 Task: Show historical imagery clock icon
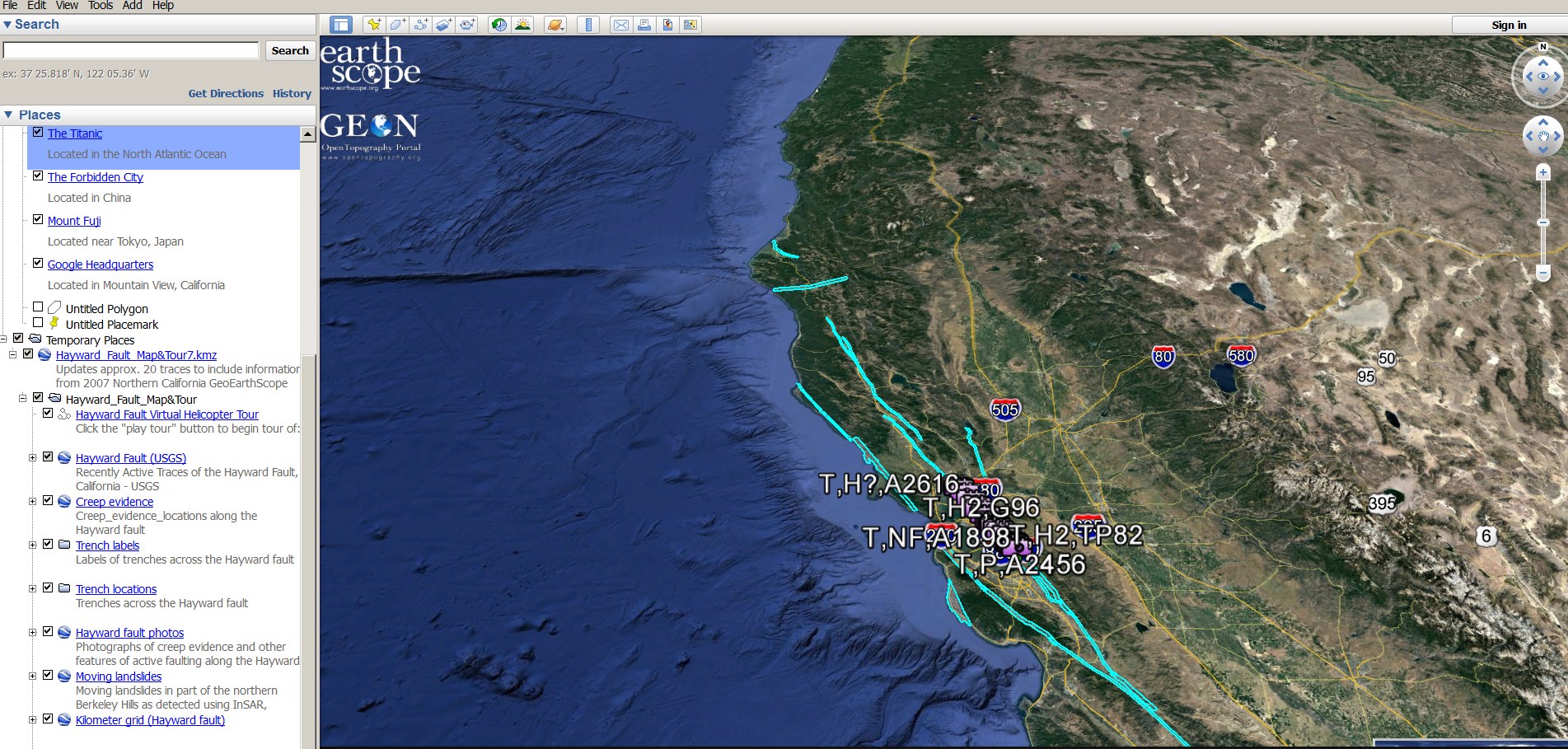pos(499,25)
